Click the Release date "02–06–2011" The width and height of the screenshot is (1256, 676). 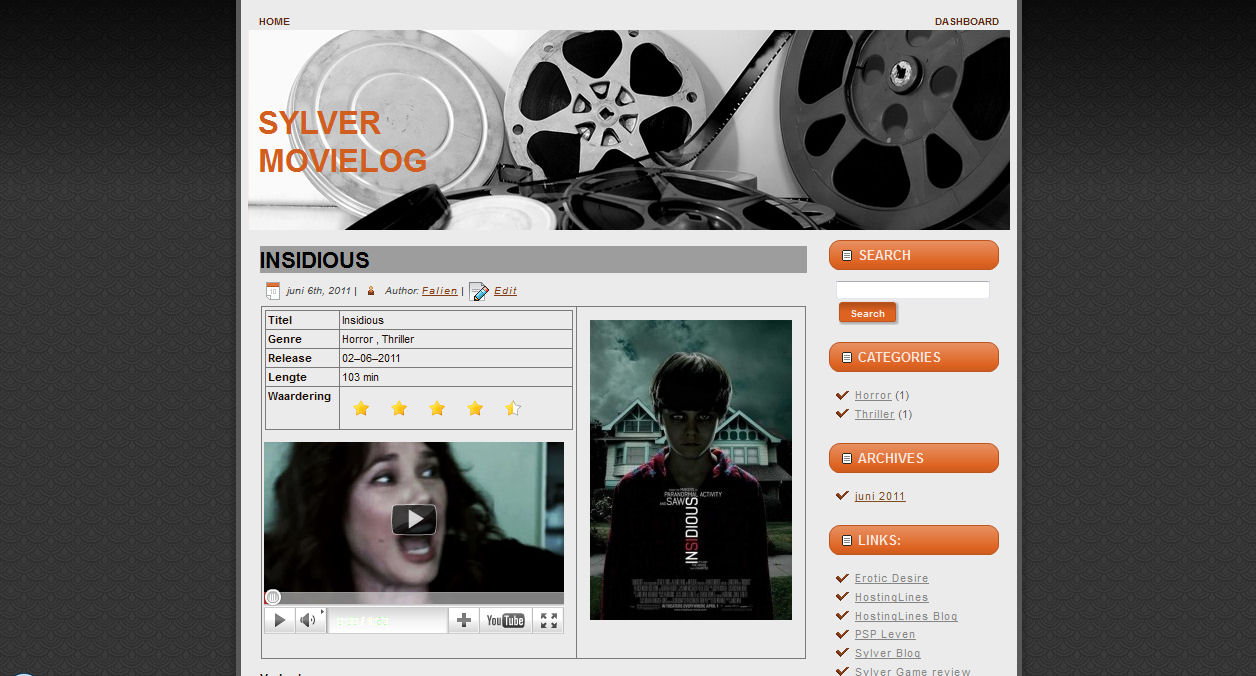(371, 359)
